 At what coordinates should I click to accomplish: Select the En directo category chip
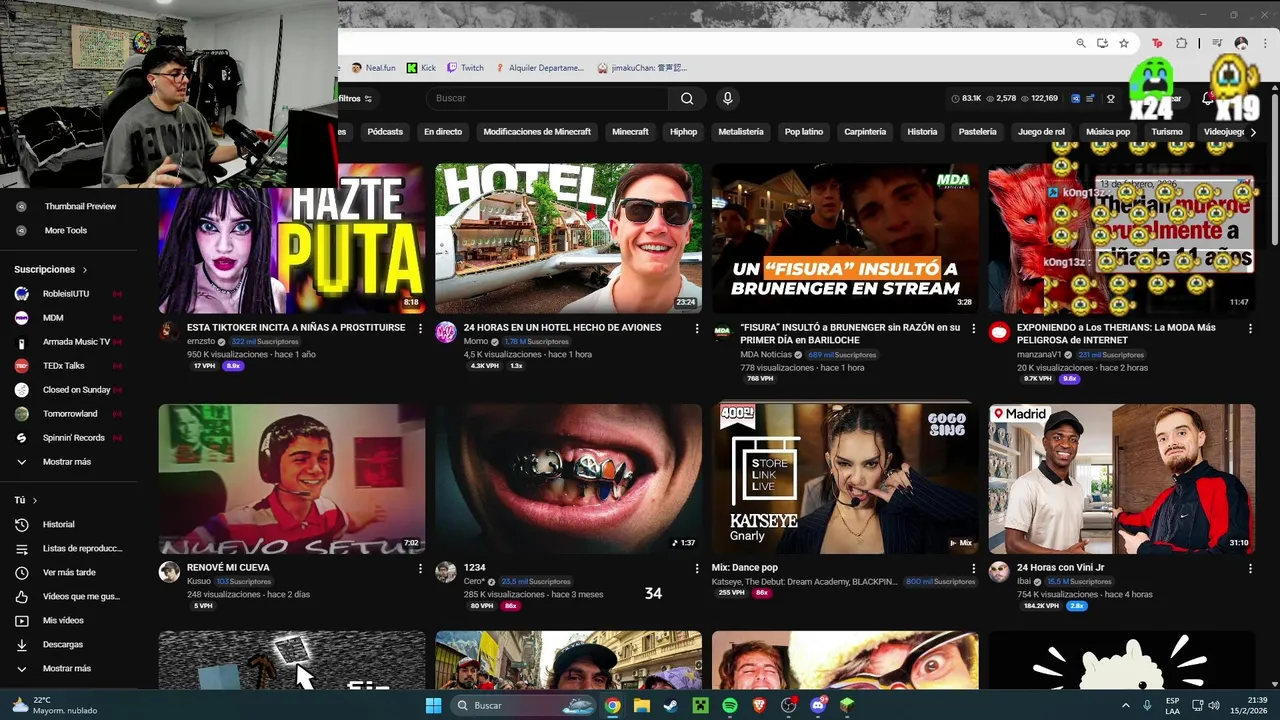(x=443, y=132)
